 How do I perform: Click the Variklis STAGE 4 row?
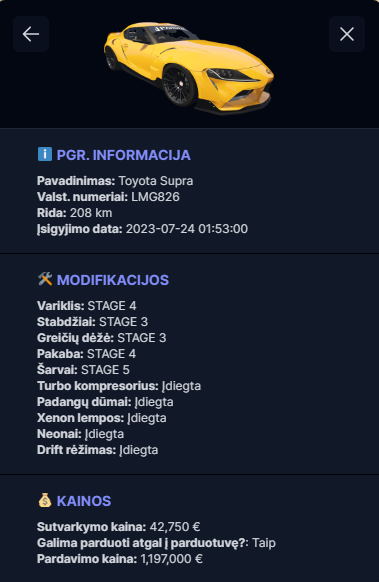87,306
